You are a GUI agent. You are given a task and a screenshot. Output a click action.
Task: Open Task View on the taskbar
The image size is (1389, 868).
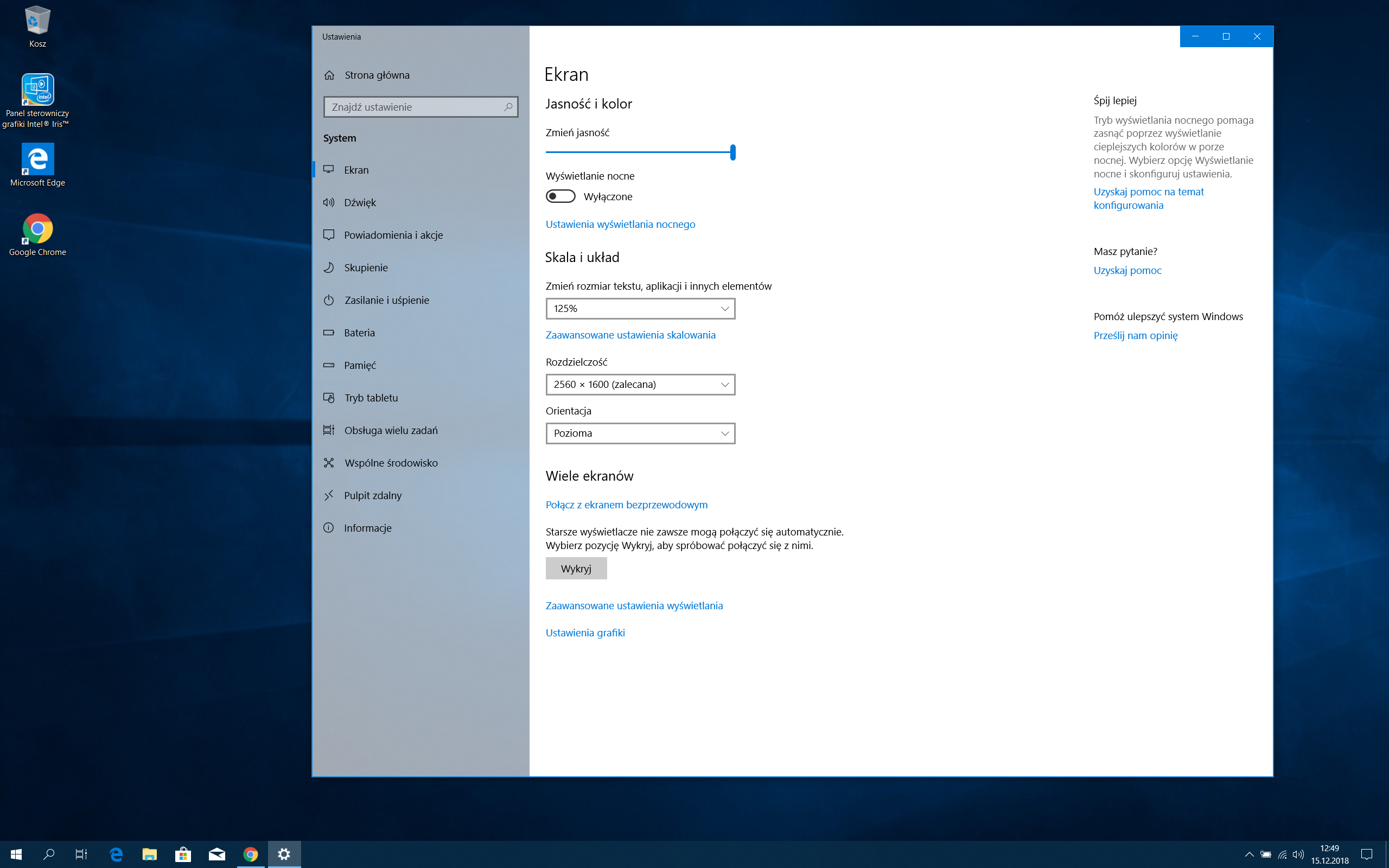(81, 854)
